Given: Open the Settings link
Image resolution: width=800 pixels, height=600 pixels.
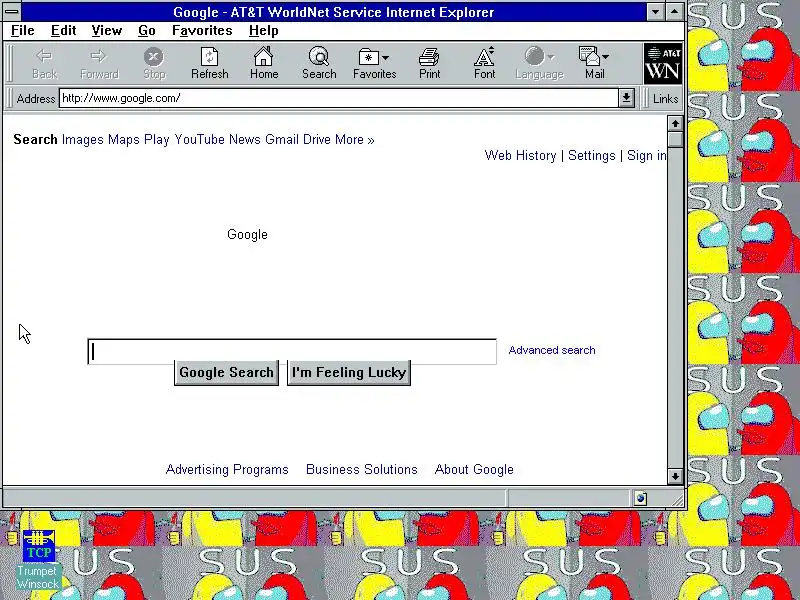Looking at the screenshot, I should click(x=592, y=156).
